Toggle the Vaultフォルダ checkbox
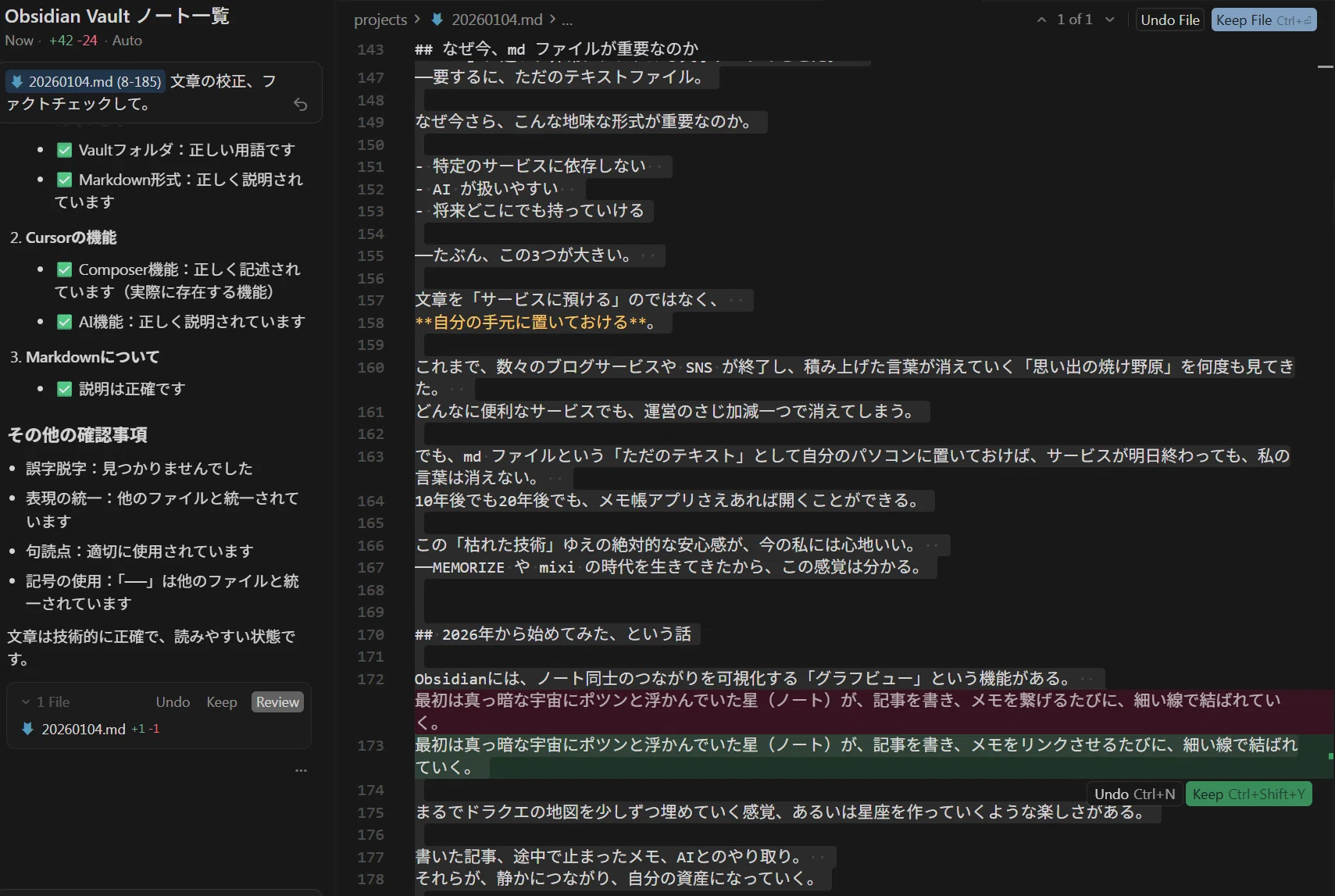Image resolution: width=1335 pixels, height=896 pixels. pyautogui.click(x=65, y=150)
